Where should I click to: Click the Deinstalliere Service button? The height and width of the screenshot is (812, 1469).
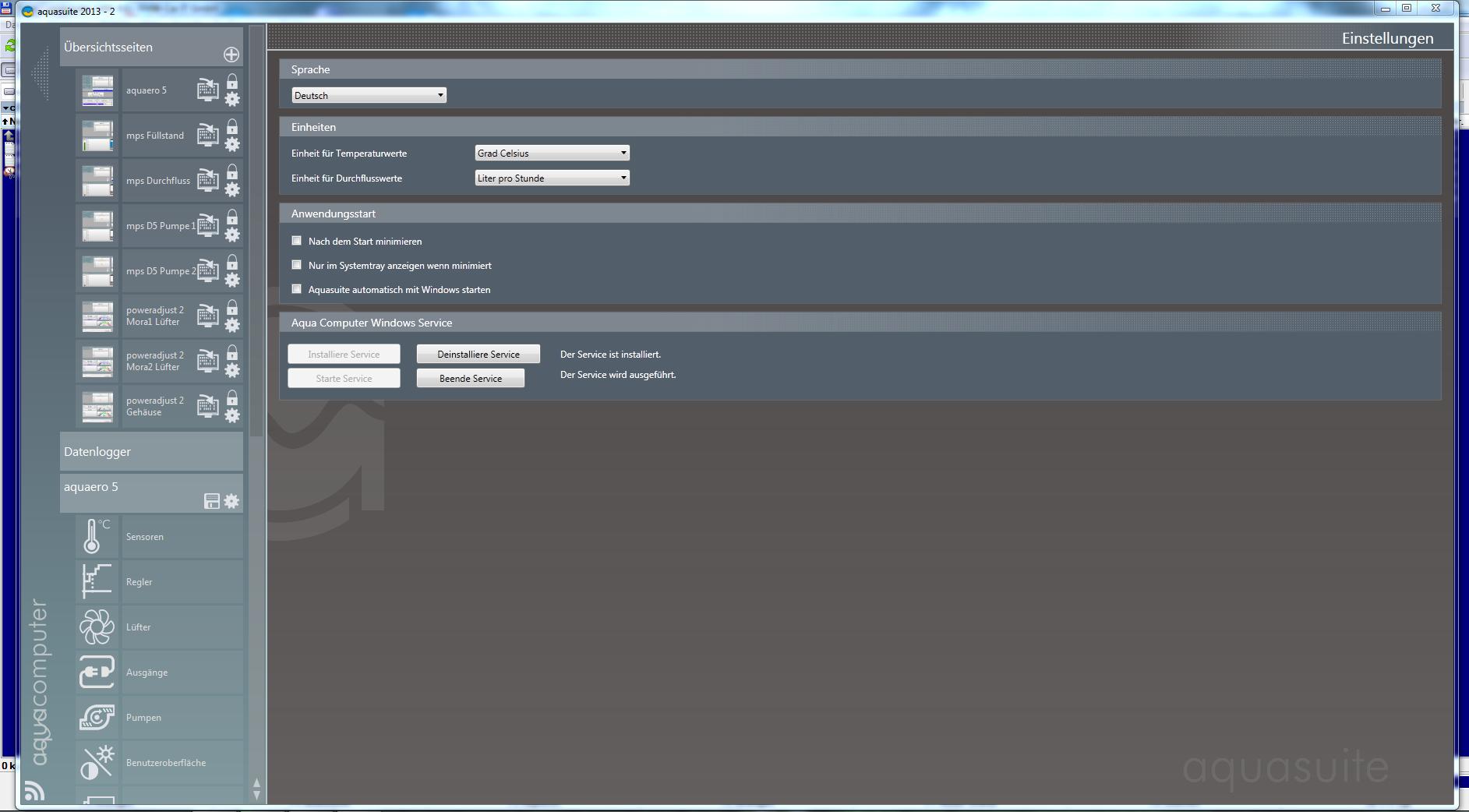pyautogui.click(x=478, y=354)
